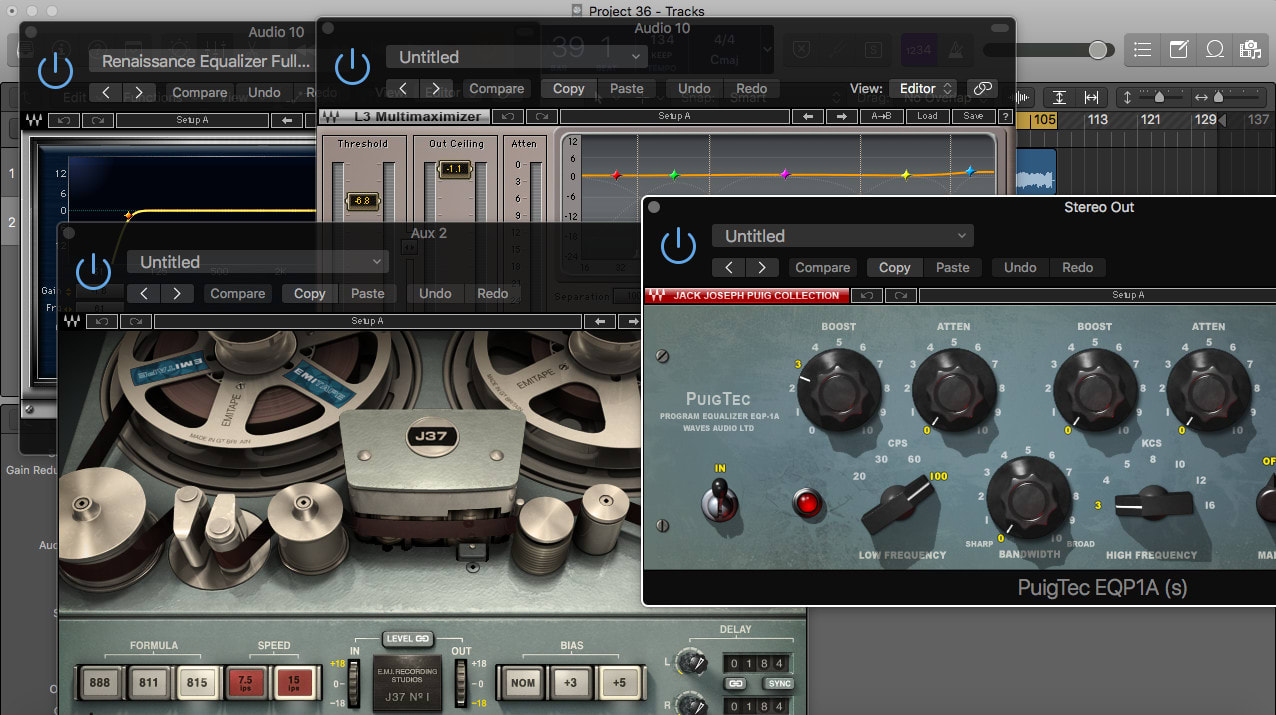Screen dimensions: 1276x715
Task: Toggle power button on Aux 2 J37 plugin
Action: coord(93,272)
